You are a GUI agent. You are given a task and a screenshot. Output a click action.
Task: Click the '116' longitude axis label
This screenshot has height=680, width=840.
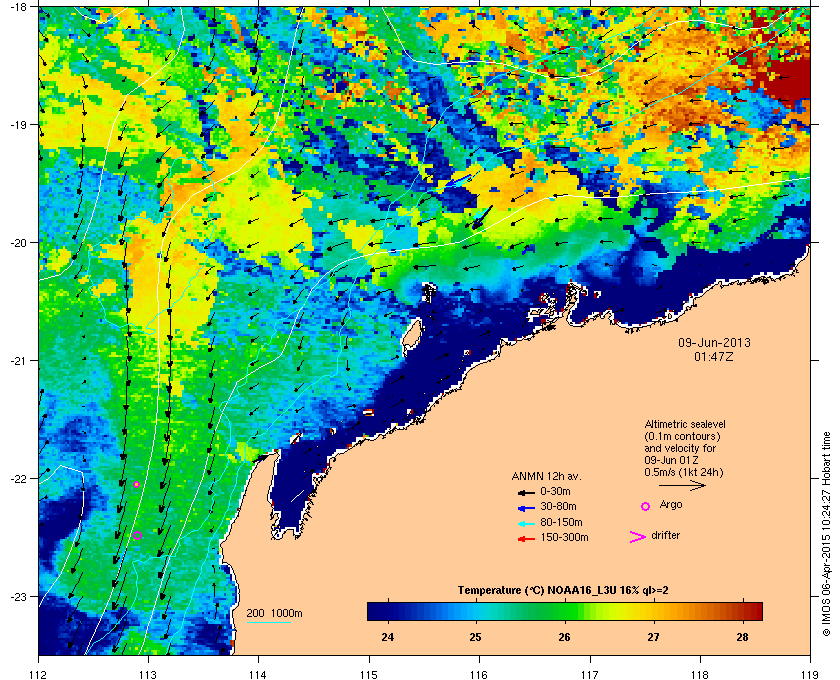479,675
